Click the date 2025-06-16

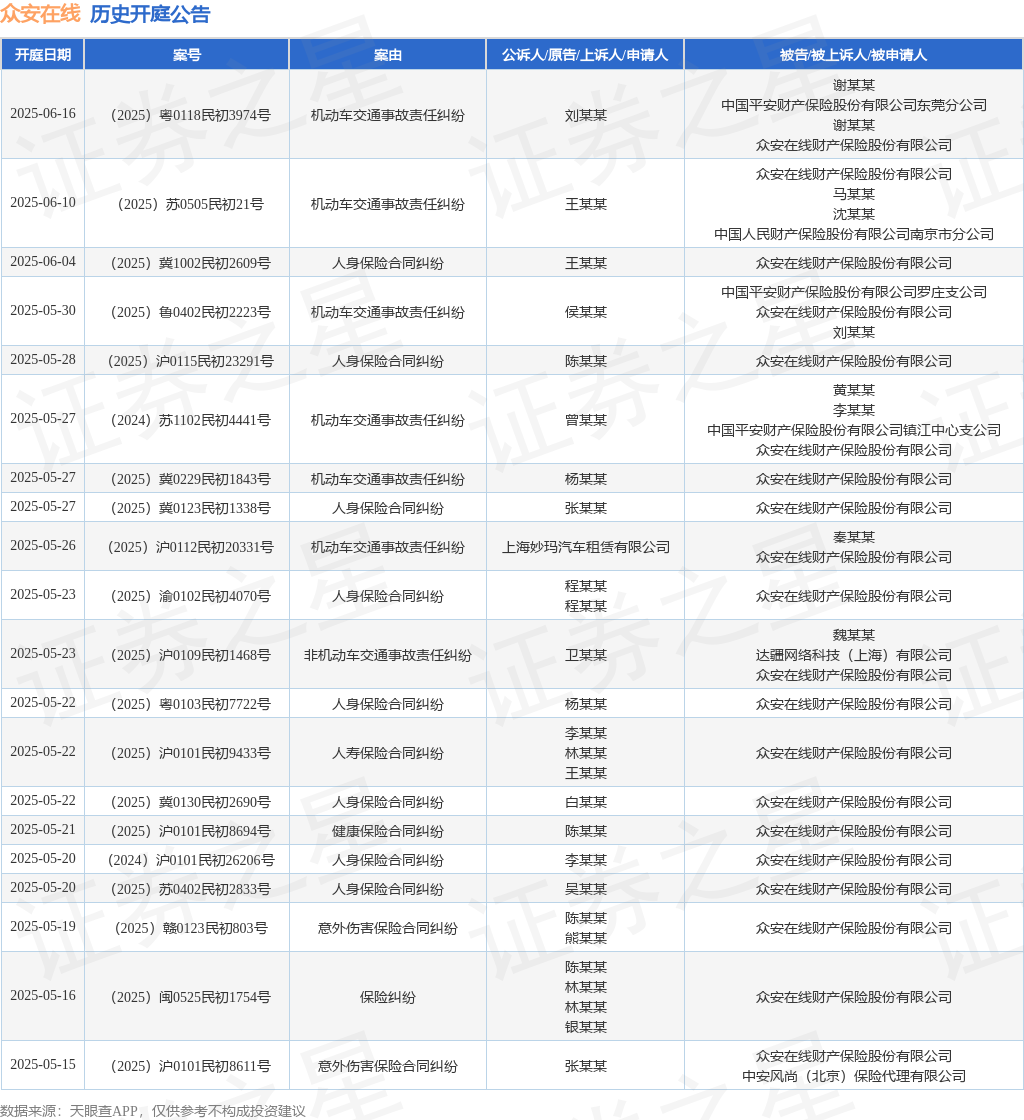tap(43, 114)
